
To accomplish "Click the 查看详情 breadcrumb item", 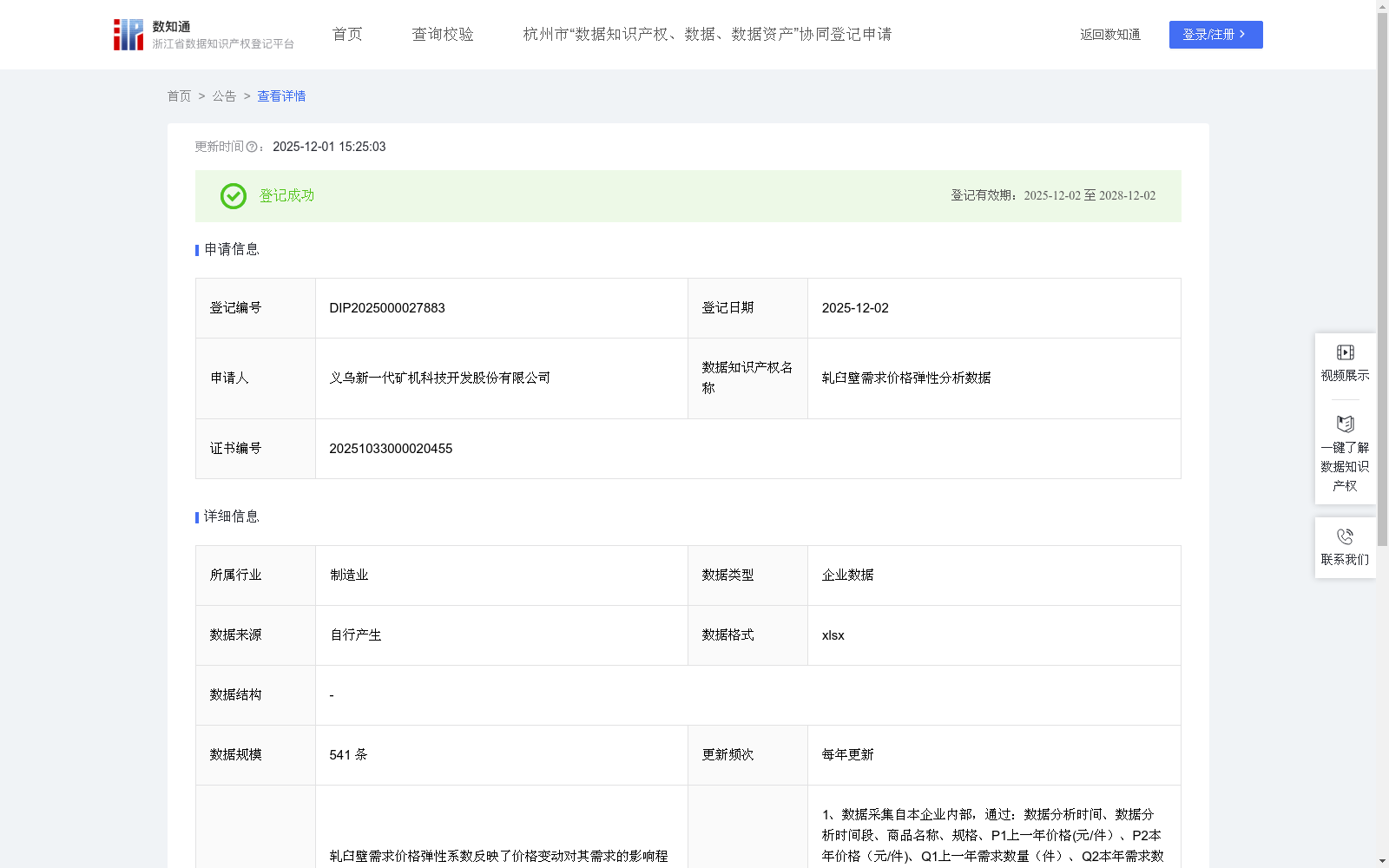I will (281, 96).
